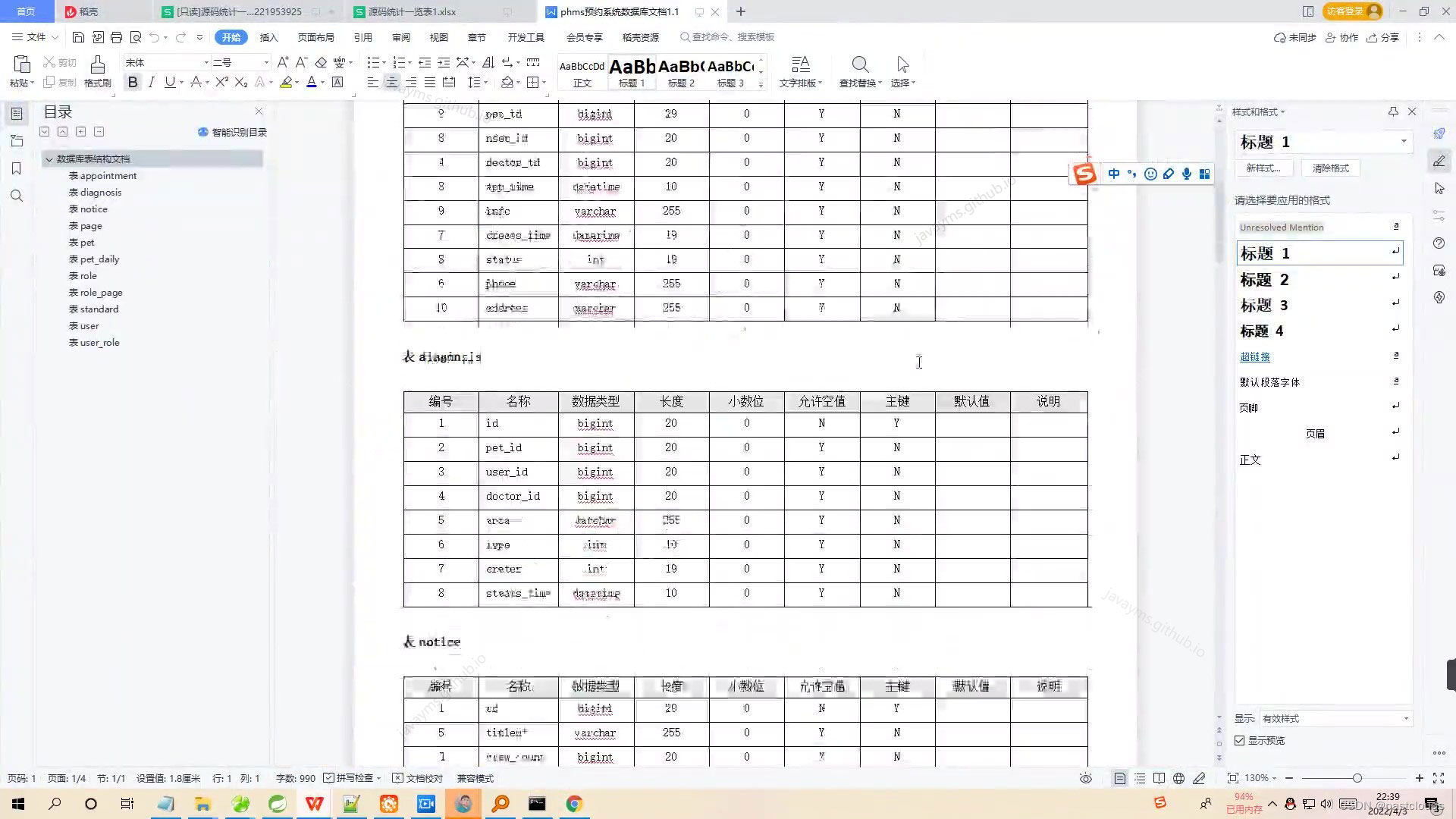1456x819 pixels.
Task: Apply bold formatting
Action: pyautogui.click(x=133, y=82)
